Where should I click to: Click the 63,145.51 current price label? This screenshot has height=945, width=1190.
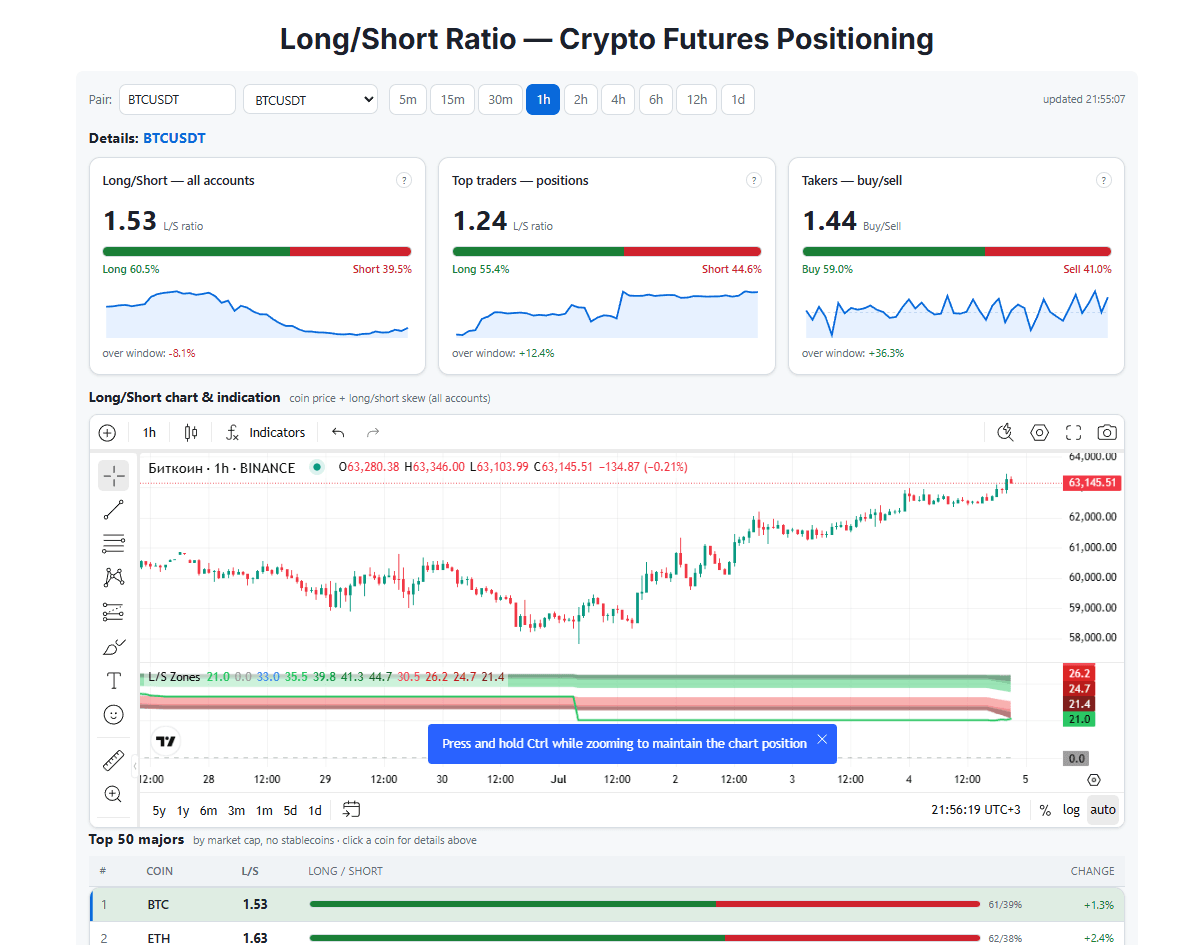point(1092,483)
